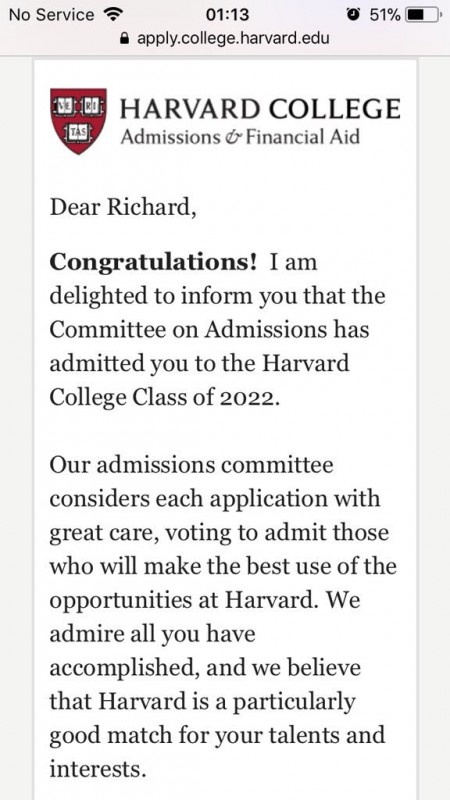Viewport: 450px width, 800px height.
Task: Tap the apply.college.harvard.edu address bar
Action: pyautogui.click(x=225, y=38)
